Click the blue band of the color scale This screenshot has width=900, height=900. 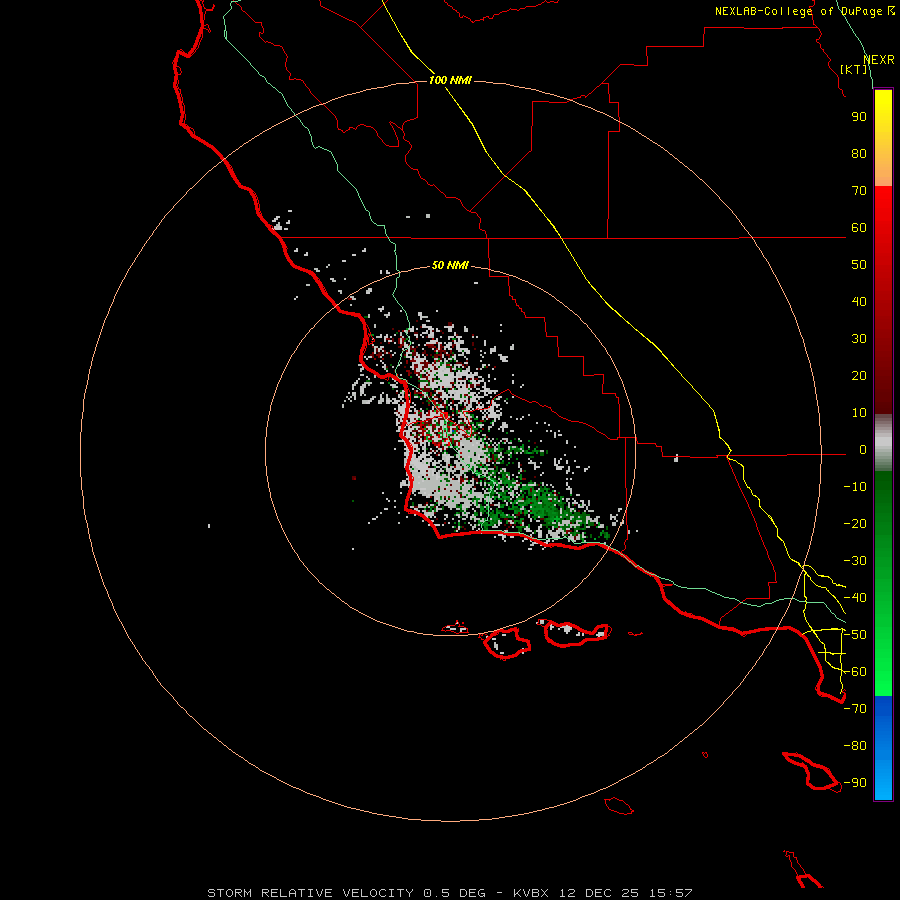[x=883, y=748]
